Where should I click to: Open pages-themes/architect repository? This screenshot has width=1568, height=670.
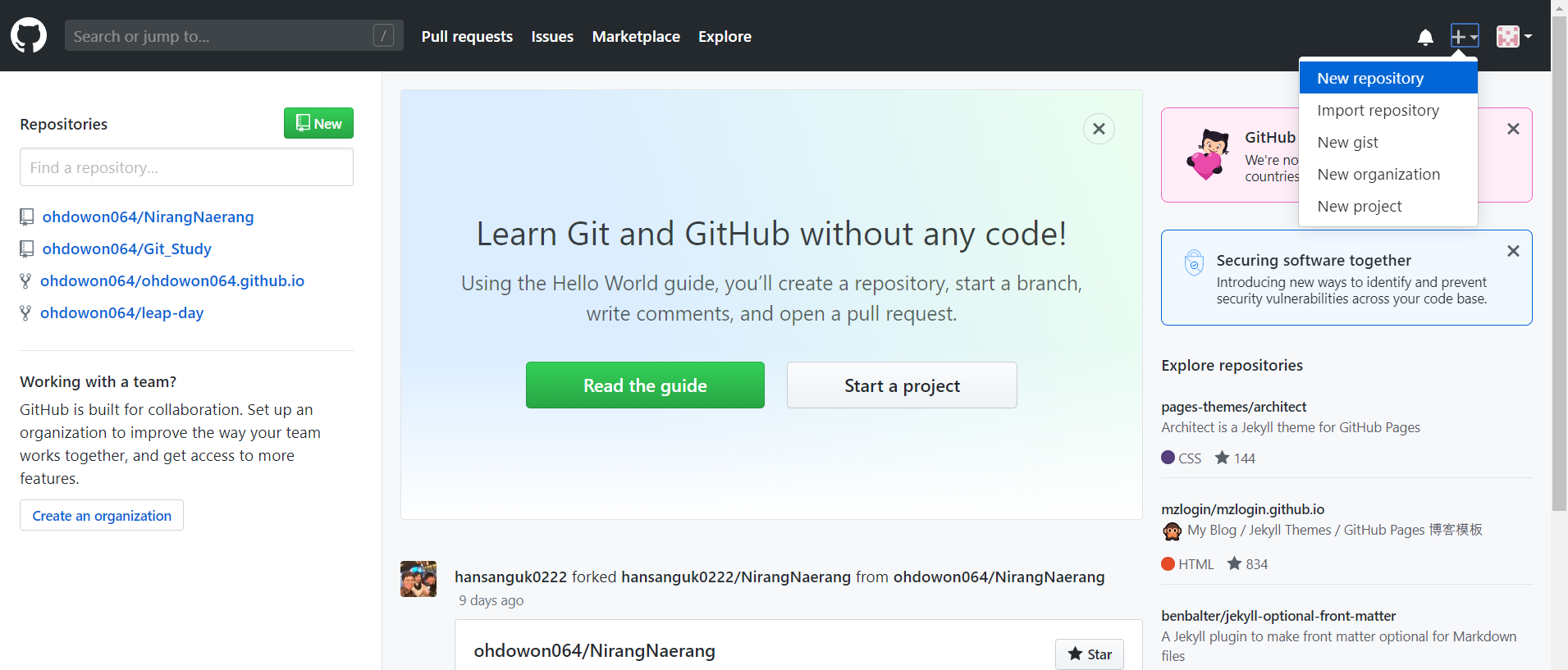click(1233, 407)
